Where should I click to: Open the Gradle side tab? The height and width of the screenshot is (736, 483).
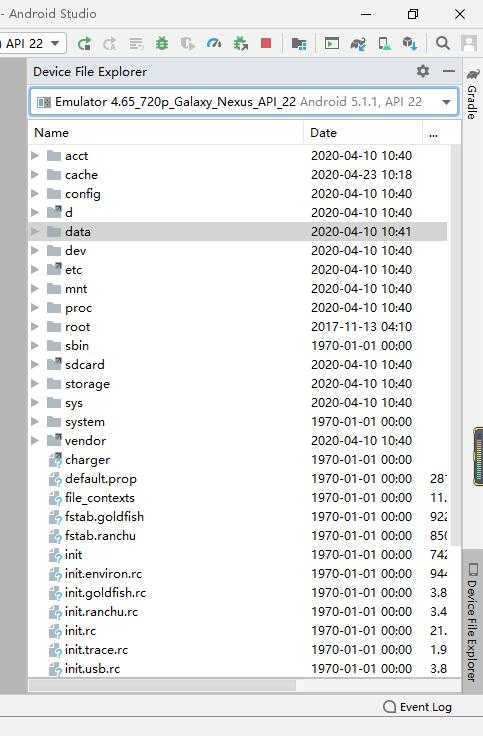pyautogui.click(x=472, y=94)
